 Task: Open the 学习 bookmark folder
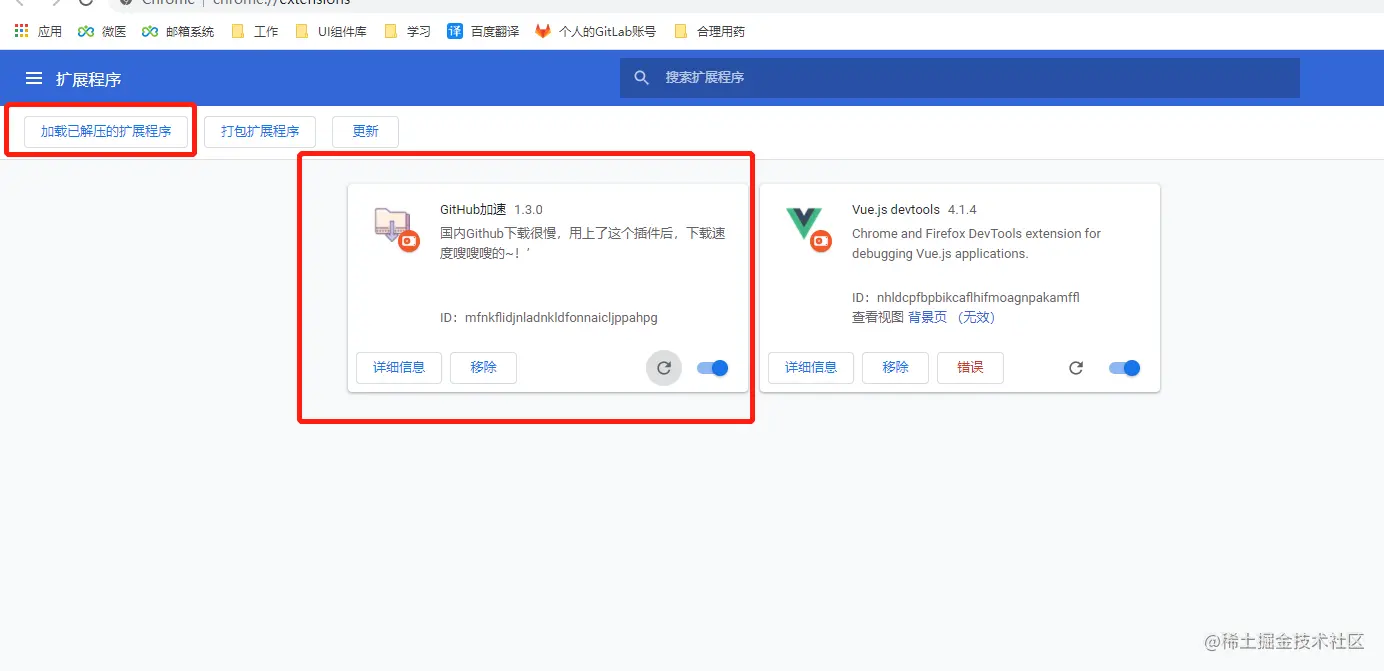[408, 31]
